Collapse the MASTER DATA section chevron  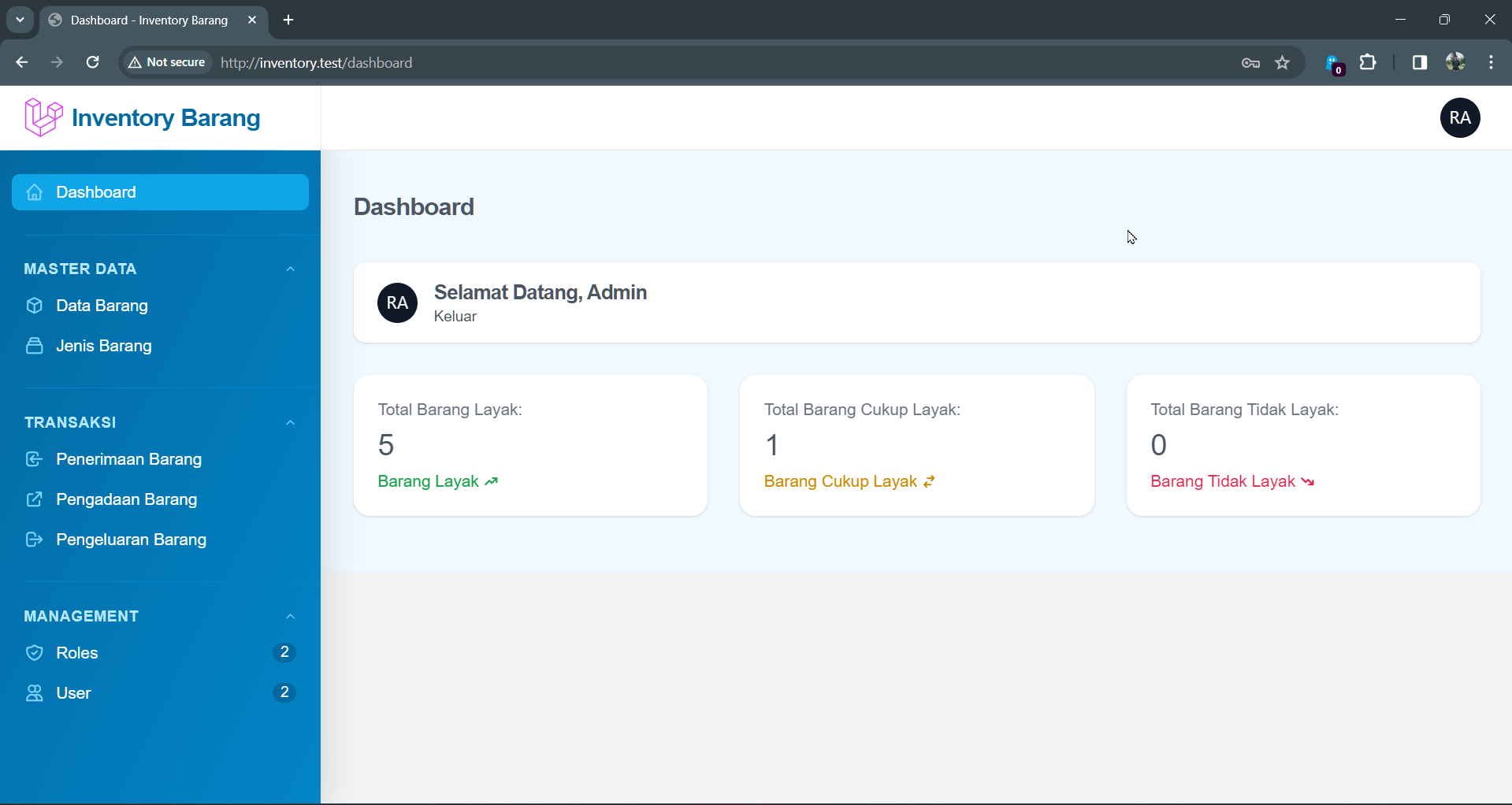291,269
